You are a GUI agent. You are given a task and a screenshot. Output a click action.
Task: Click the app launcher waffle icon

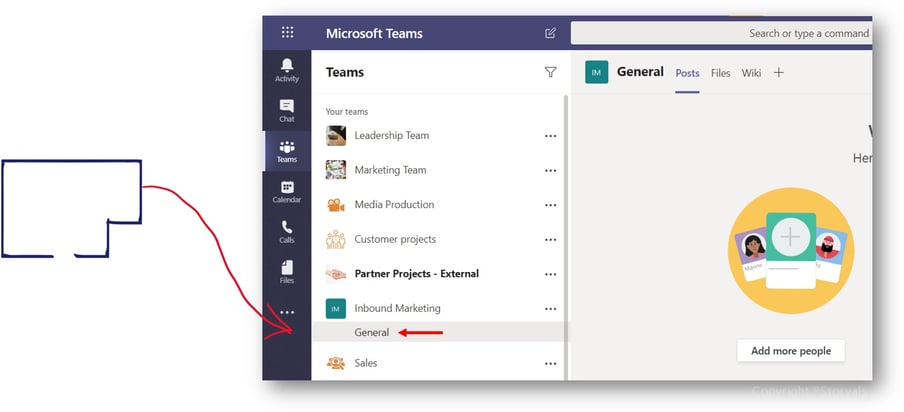287,32
